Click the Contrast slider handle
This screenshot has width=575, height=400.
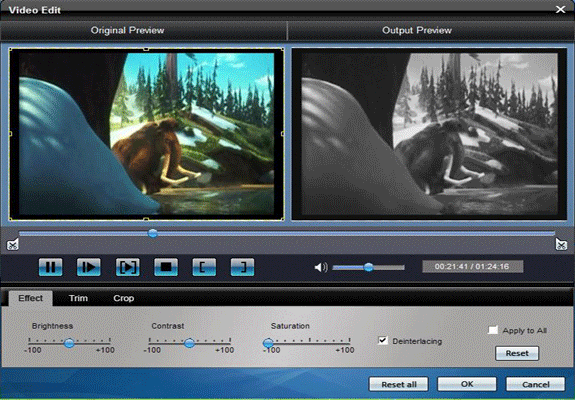point(189,343)
